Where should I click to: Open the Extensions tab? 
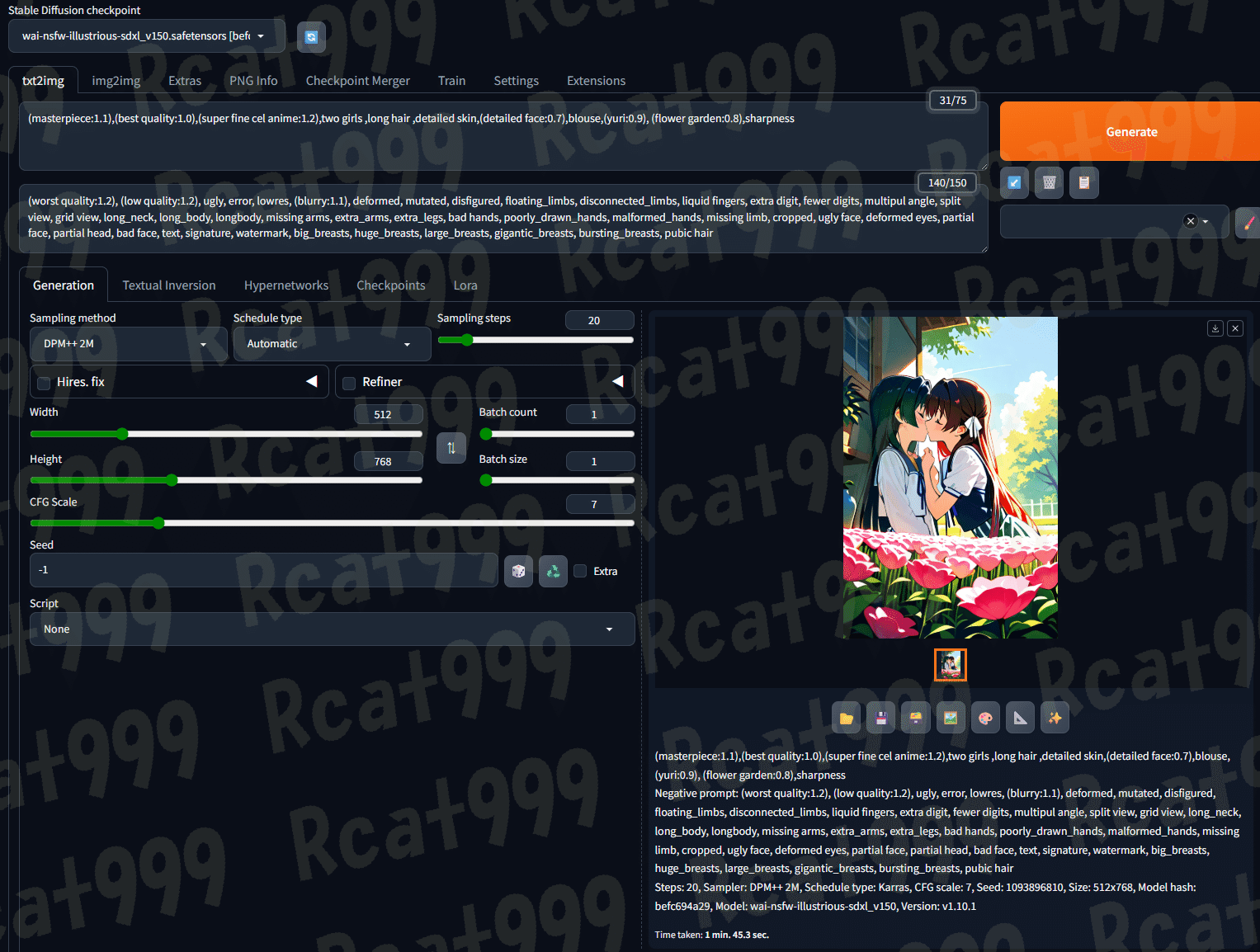[x=597, y=81]
